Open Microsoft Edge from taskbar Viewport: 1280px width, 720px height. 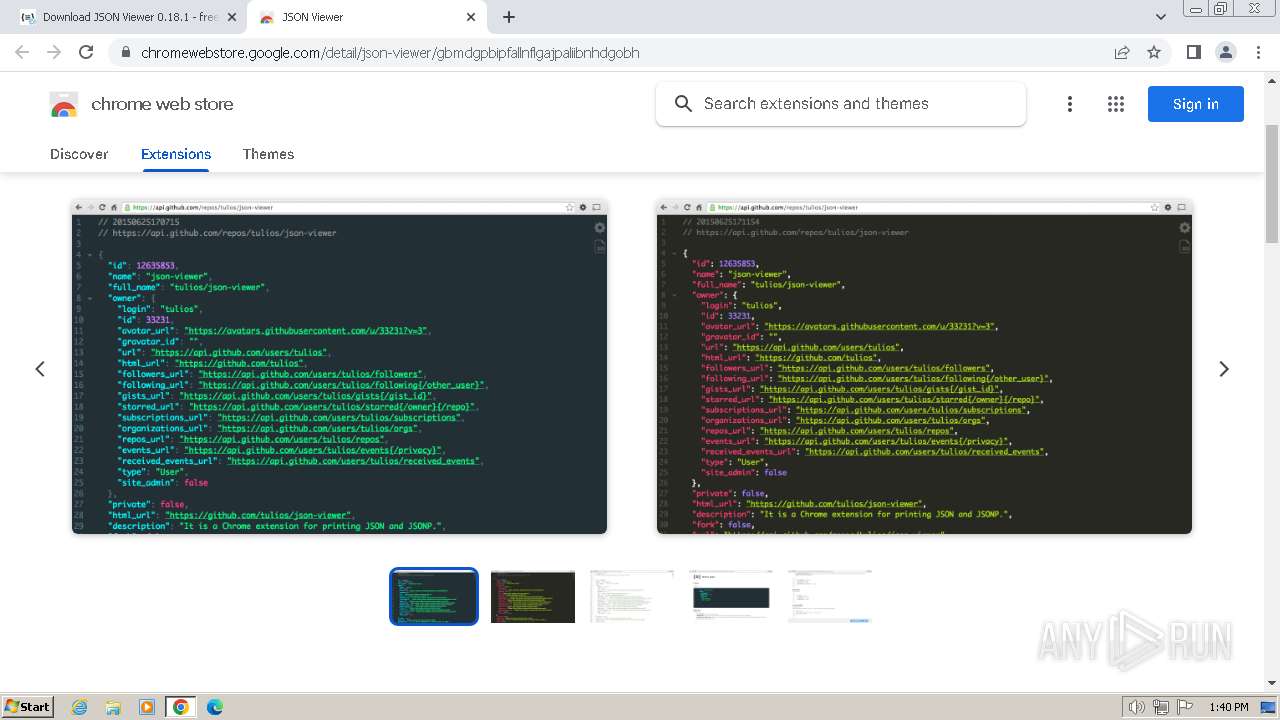215,707
